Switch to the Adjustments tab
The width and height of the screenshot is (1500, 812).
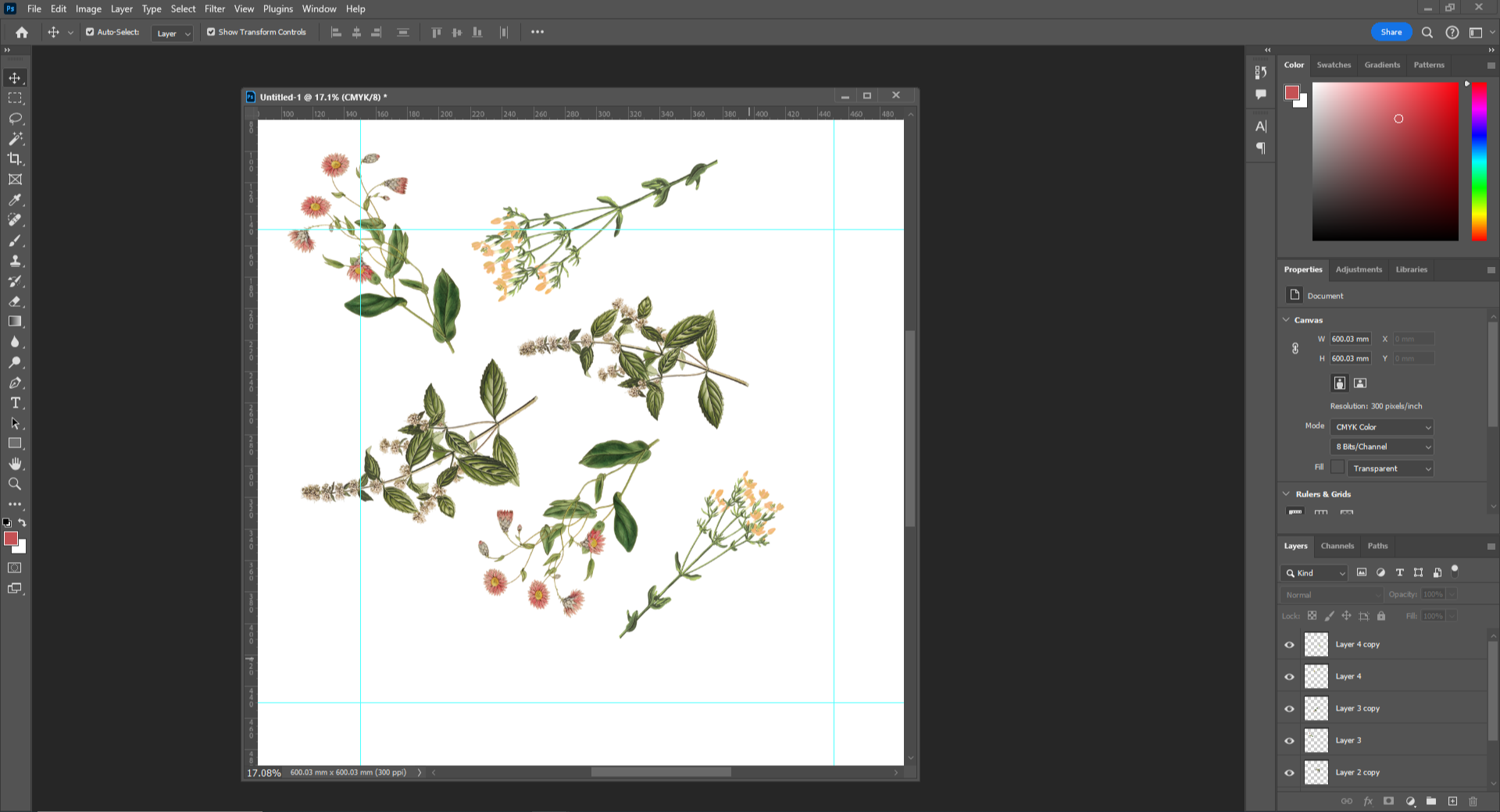click(1359, 269)
